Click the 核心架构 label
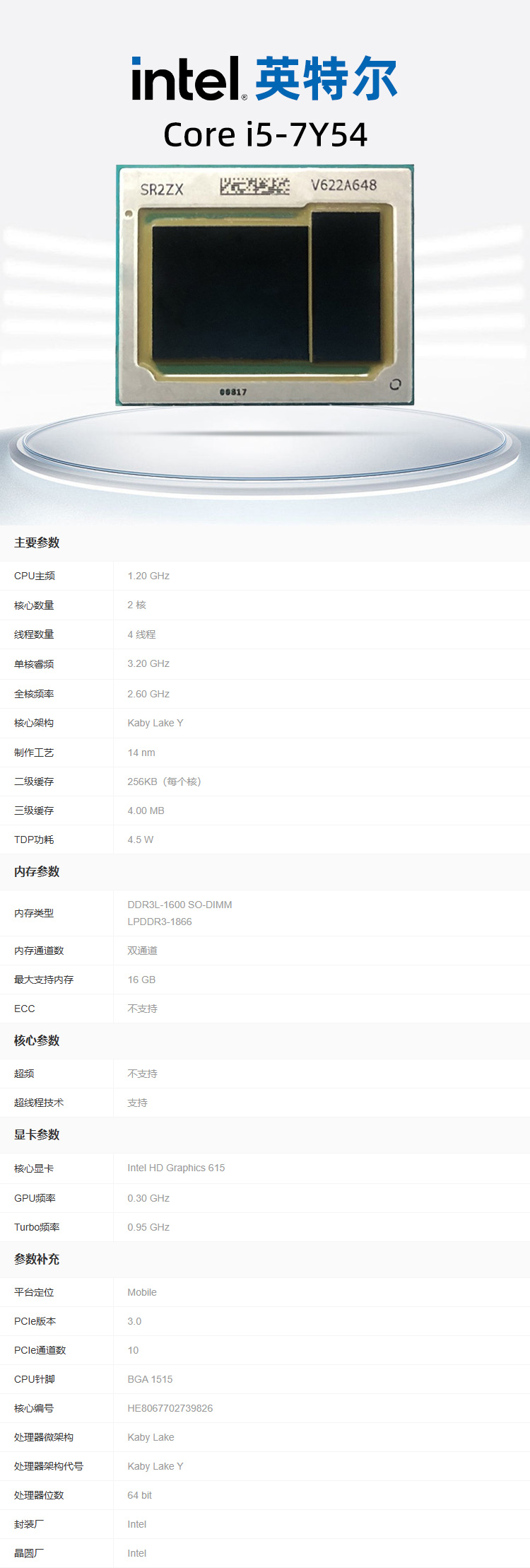 coord(34,723)
